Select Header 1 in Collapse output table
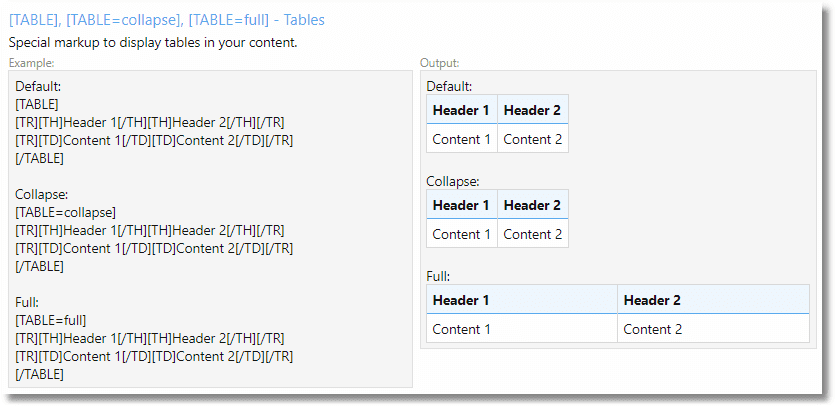Image resolution: width=836 pixels, height=408 pixels. click(461, 205)
